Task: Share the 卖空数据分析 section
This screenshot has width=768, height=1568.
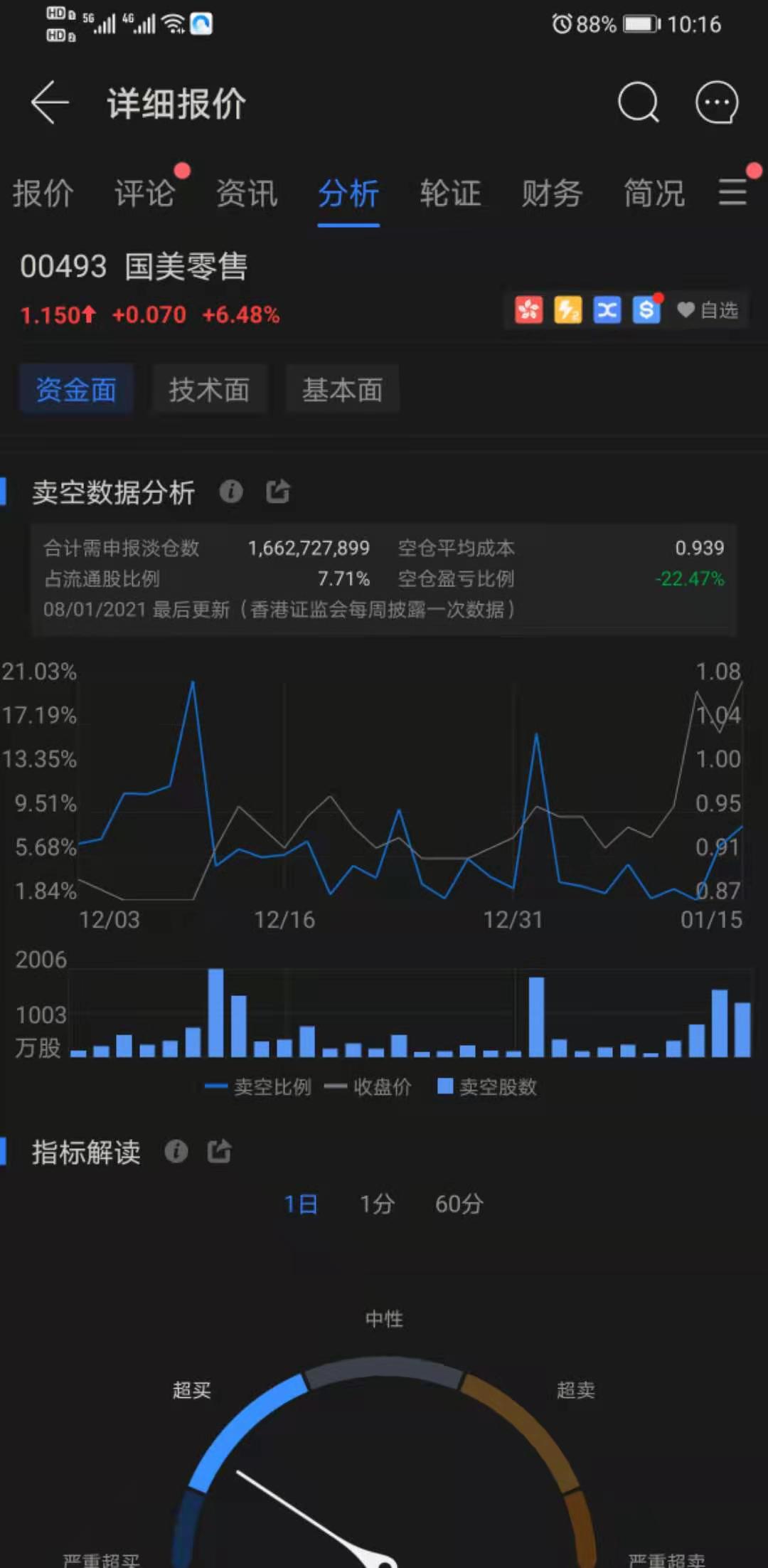Action: coord(278,491)
